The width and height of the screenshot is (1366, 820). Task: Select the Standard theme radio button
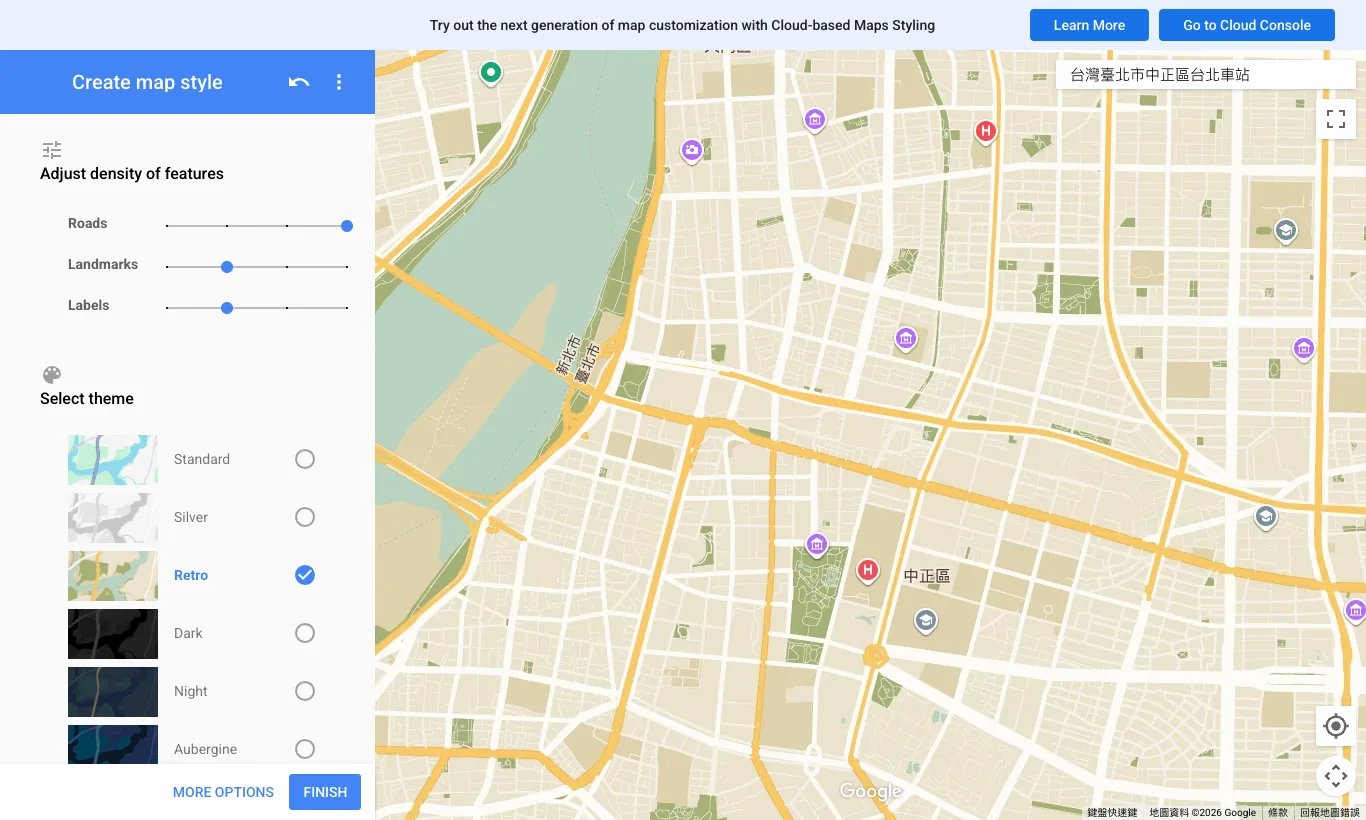[x=305, y=459]
